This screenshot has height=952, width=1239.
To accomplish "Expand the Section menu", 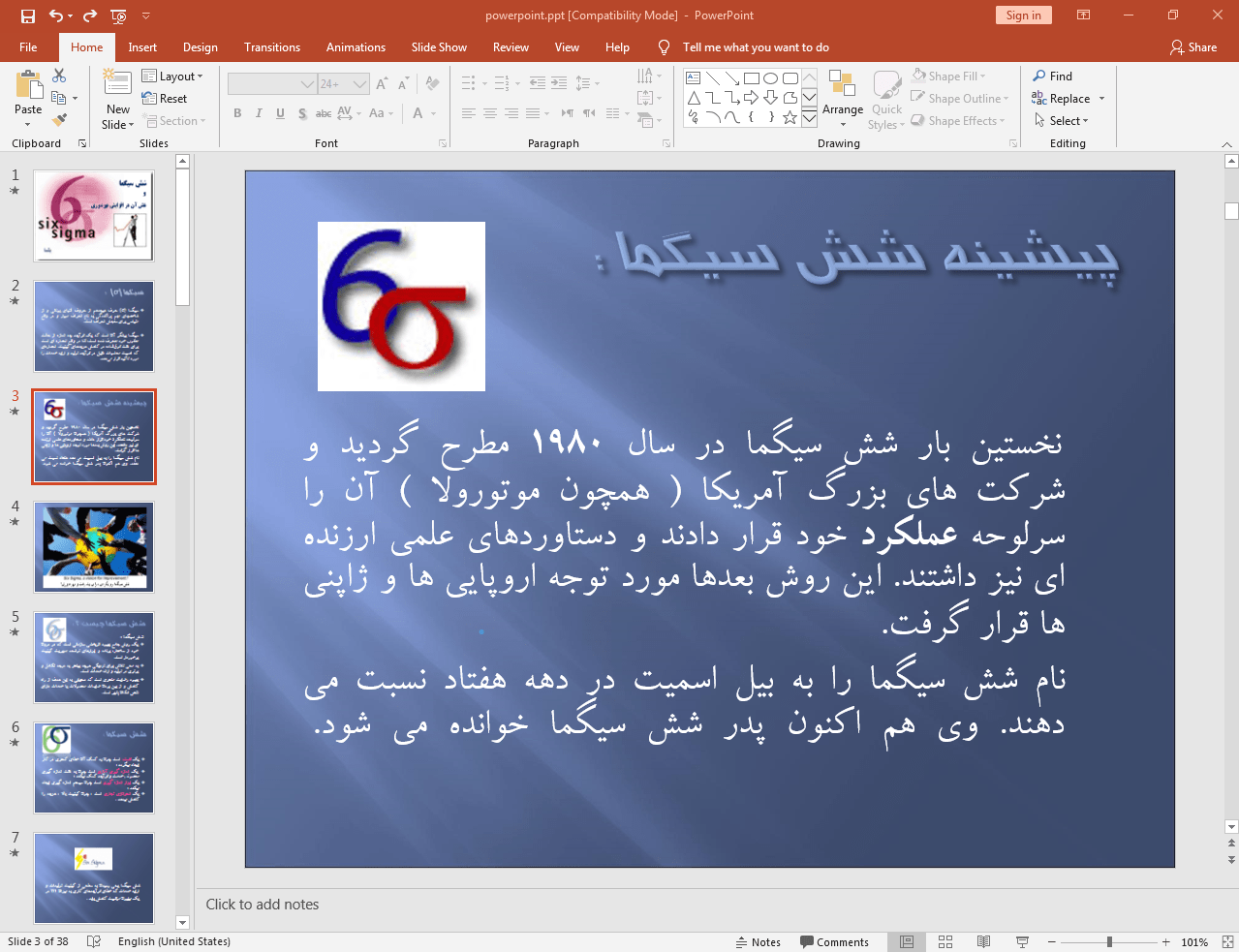I will pos(174,121).
